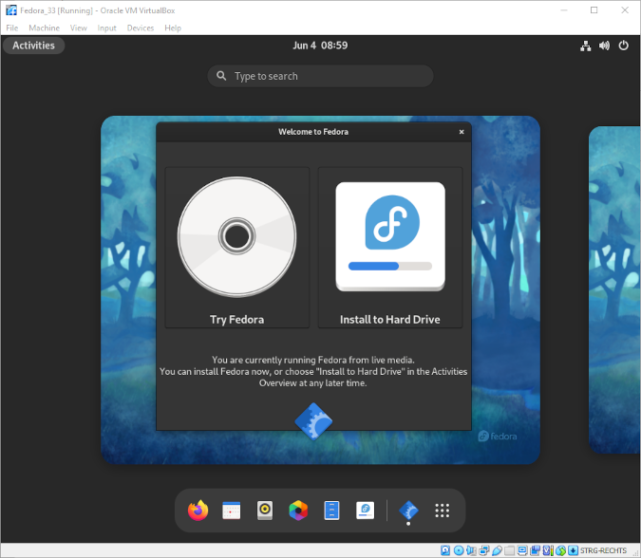Focus the Type to search field
This screenshot has width=641, height=558.
320,76
